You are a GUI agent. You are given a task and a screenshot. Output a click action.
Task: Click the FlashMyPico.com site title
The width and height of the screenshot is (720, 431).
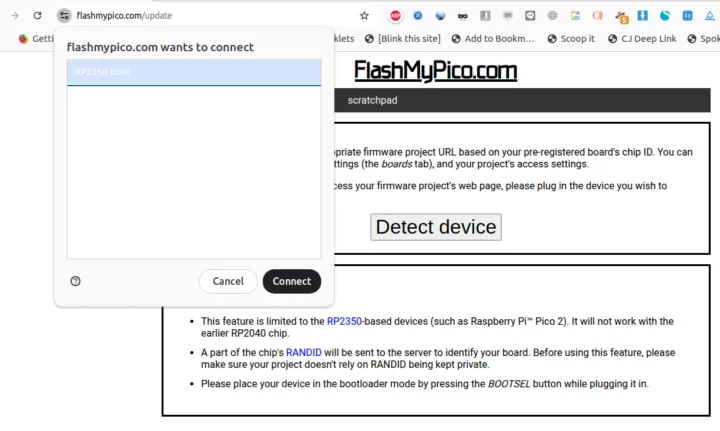[x=435, y=71]
